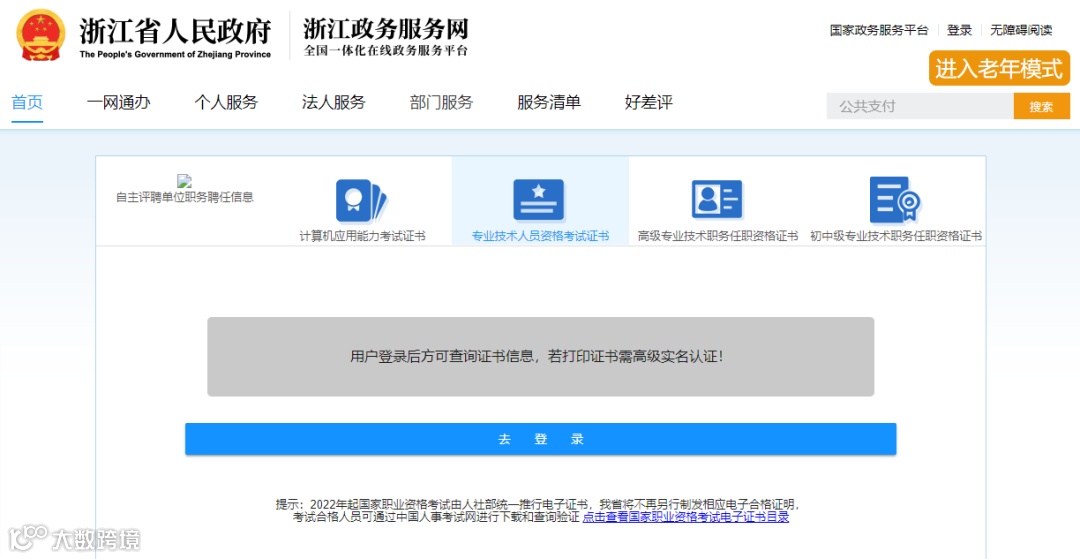Image resolution: width=1080 pixels, height=559 pixels.
Task: Click the 去登录 blue button
Action: point(541,439)
